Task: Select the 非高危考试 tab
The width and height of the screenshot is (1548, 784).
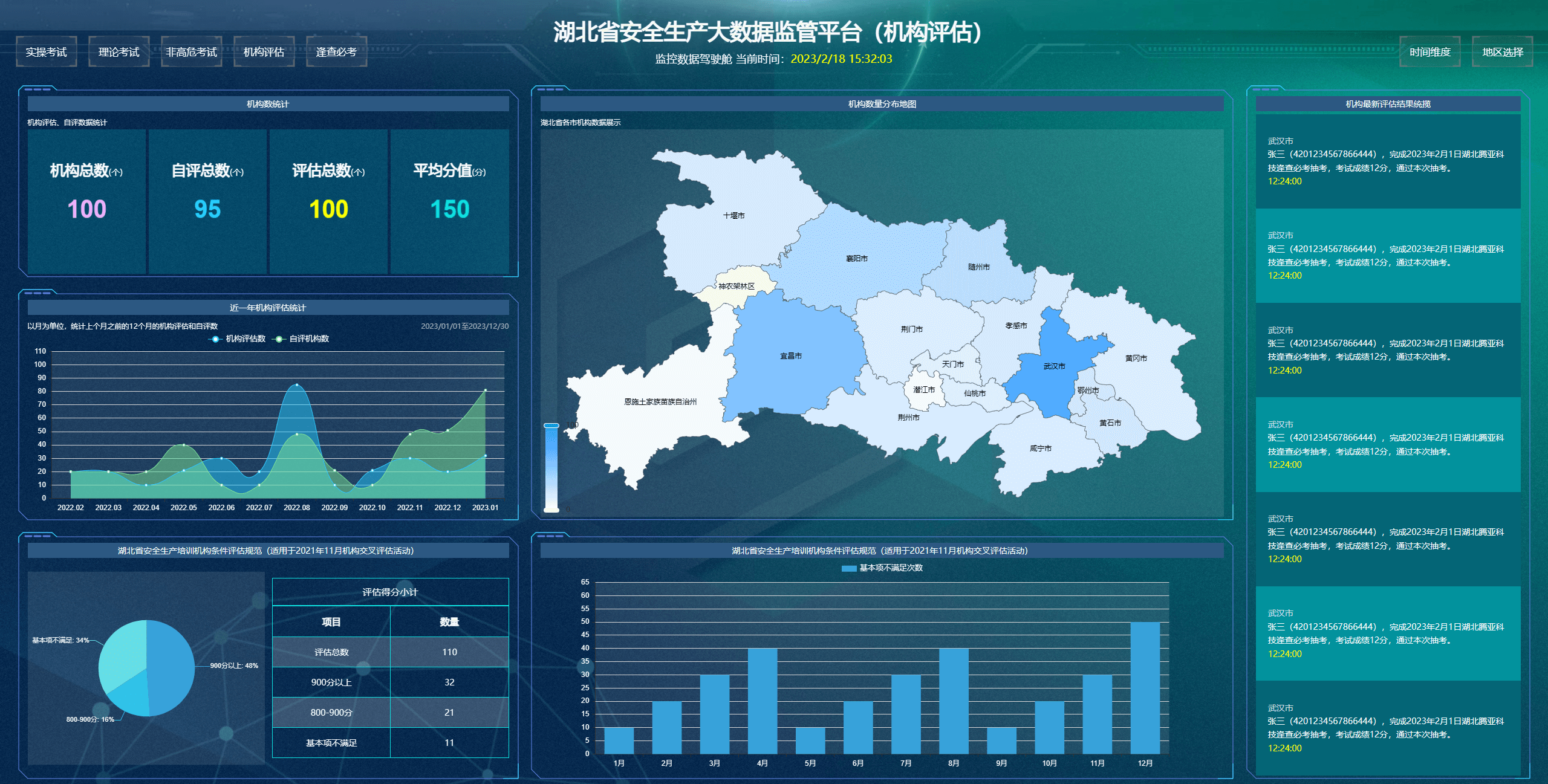Action: point(192,52)
